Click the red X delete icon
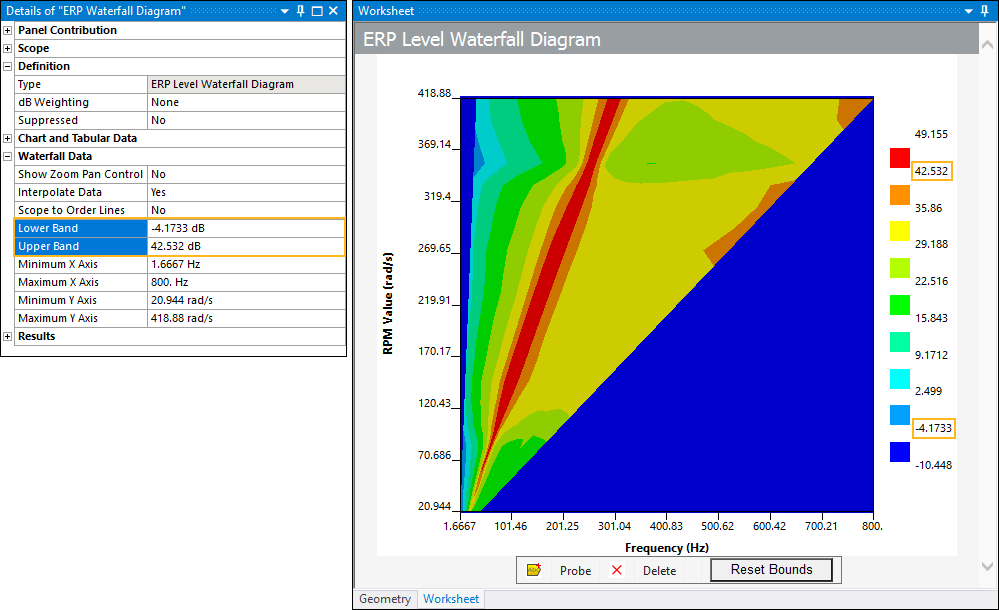The image size is (999, 610). click(x=617, y=570)
